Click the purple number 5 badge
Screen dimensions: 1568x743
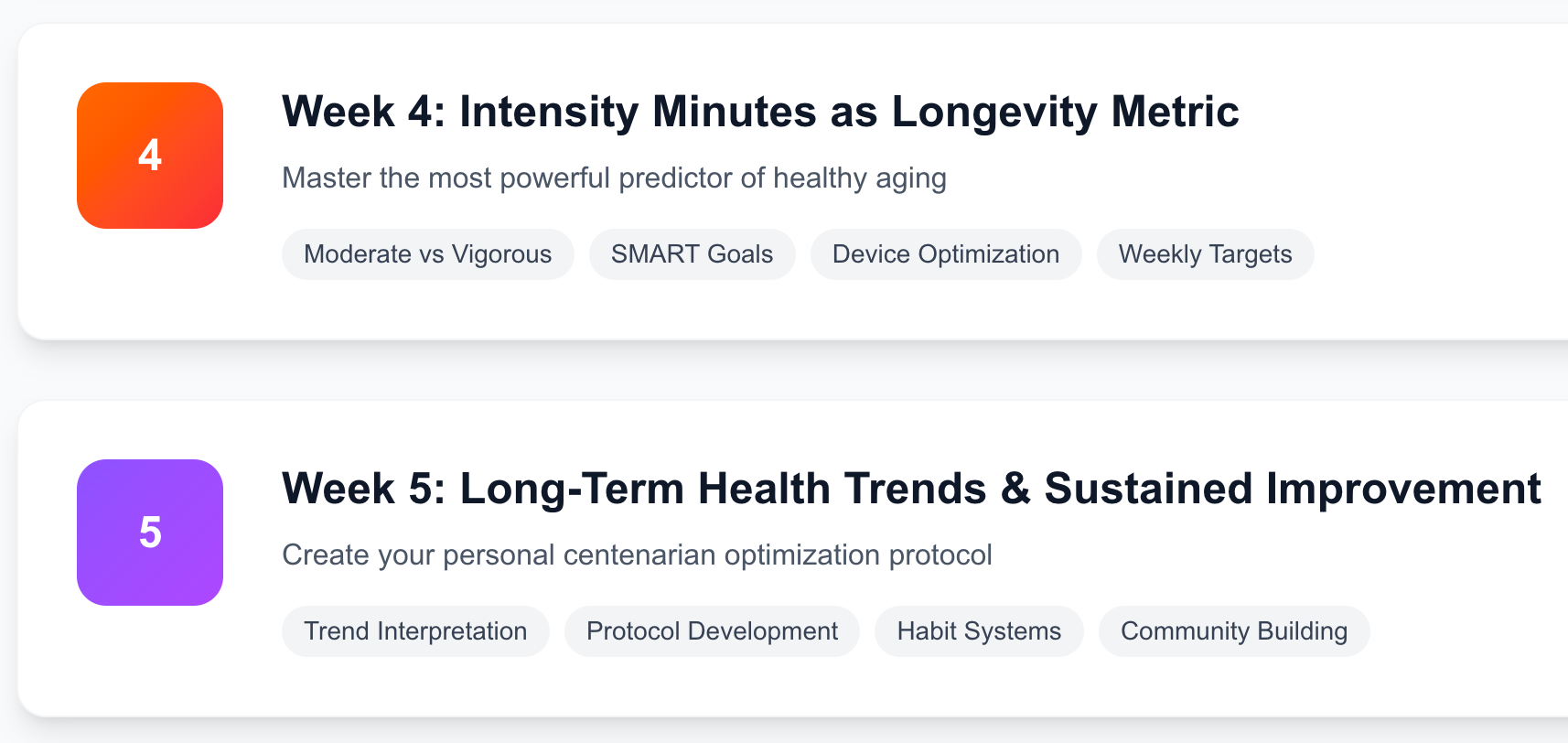[150, 533]
